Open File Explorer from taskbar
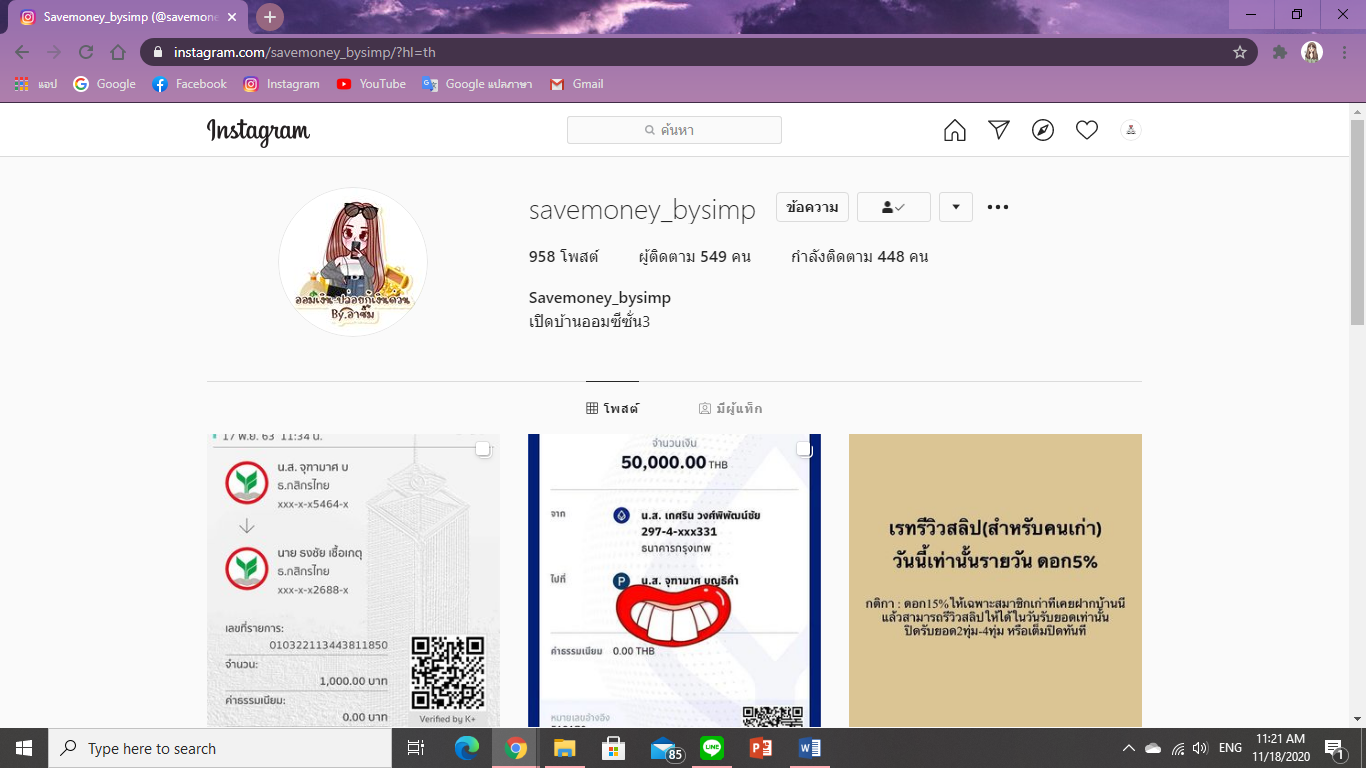 pyautogui.click(x=565, y=748)
